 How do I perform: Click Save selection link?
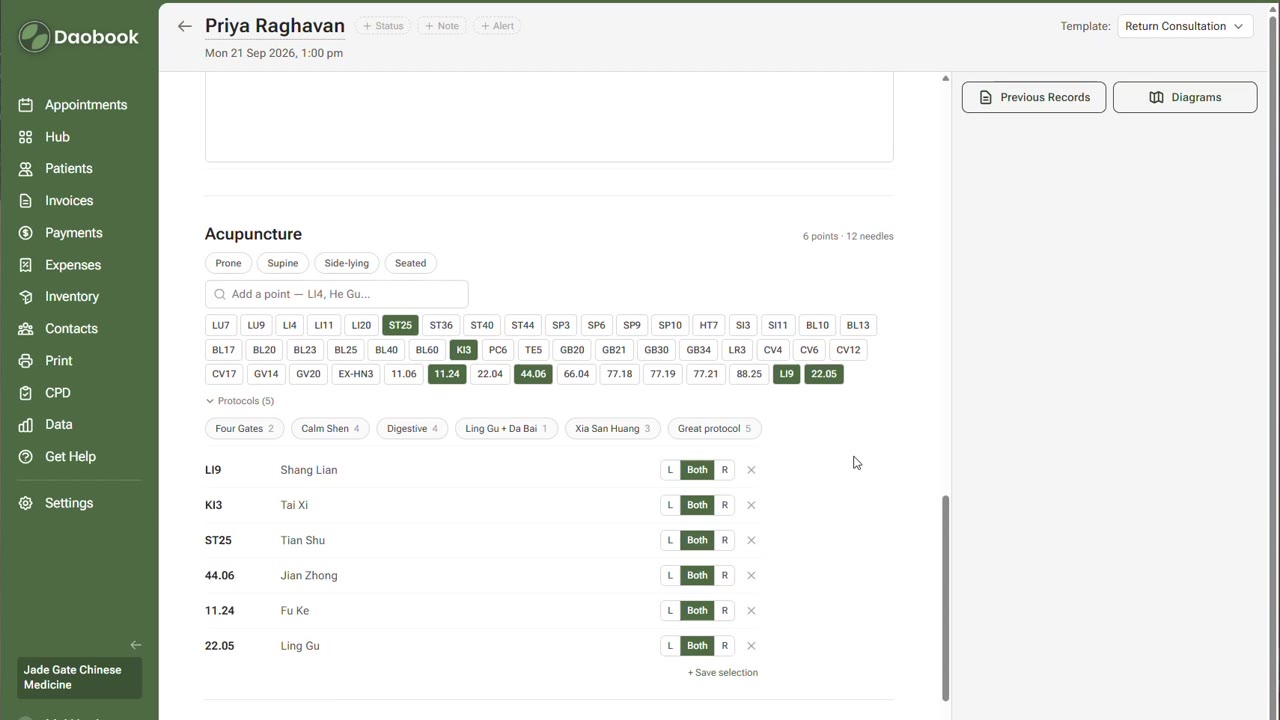click(723, 673)
